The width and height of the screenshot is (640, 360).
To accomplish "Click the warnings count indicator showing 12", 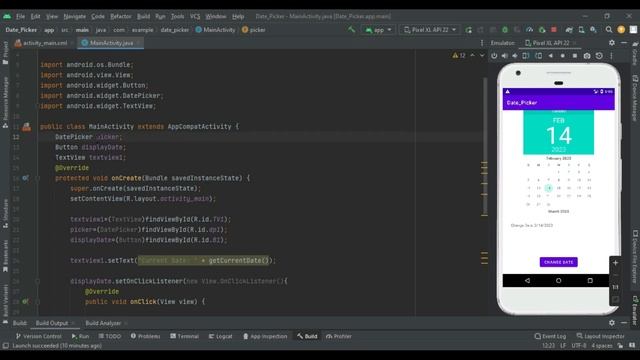I will [459, 56].
